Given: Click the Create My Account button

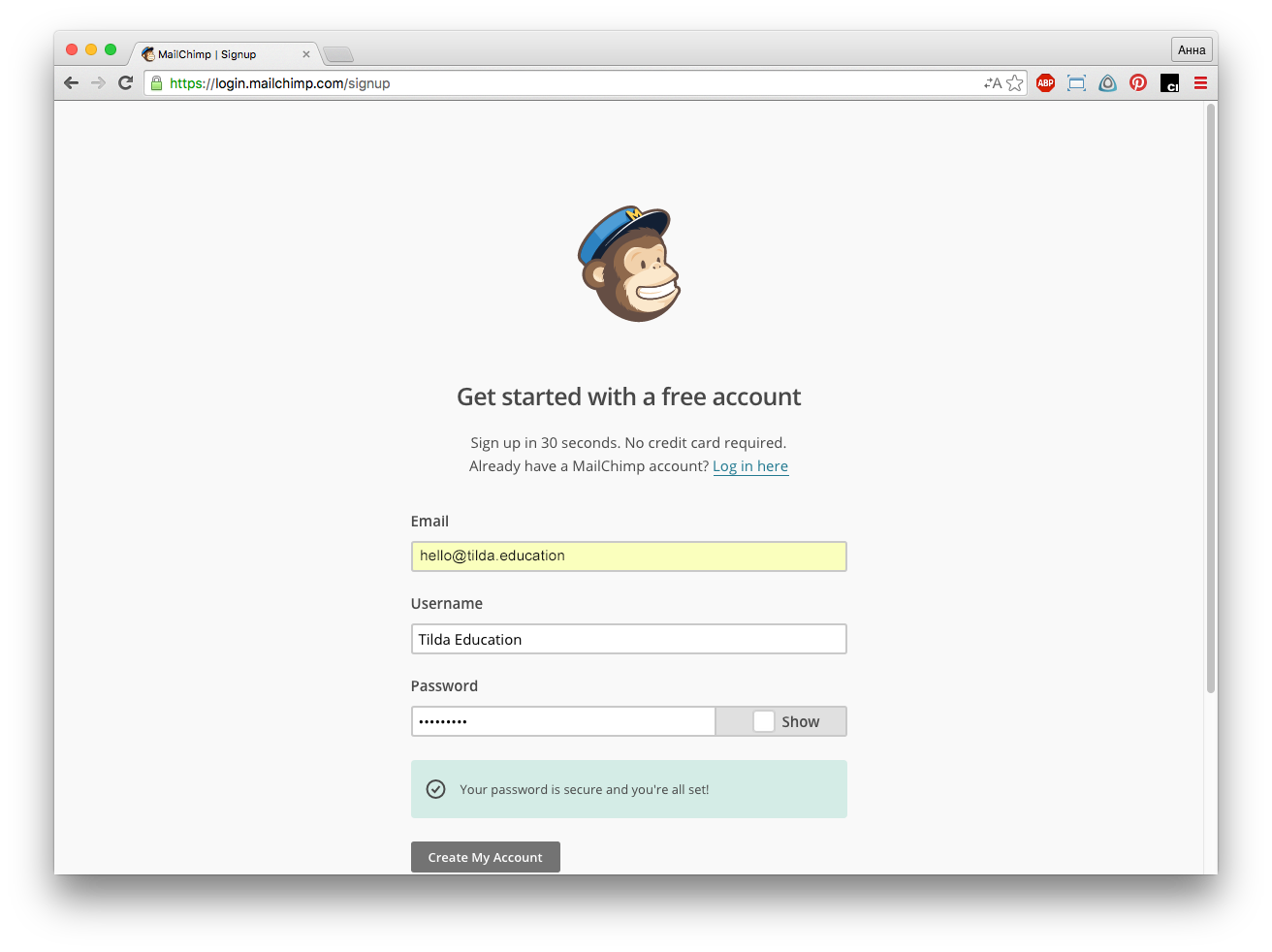Looking at the screenshot, I should tap(485, 857).
